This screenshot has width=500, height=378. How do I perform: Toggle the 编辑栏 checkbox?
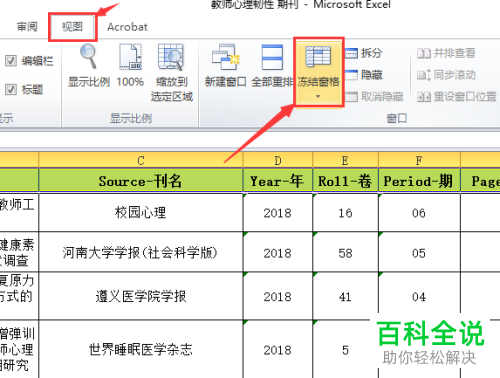pos(11,61)
